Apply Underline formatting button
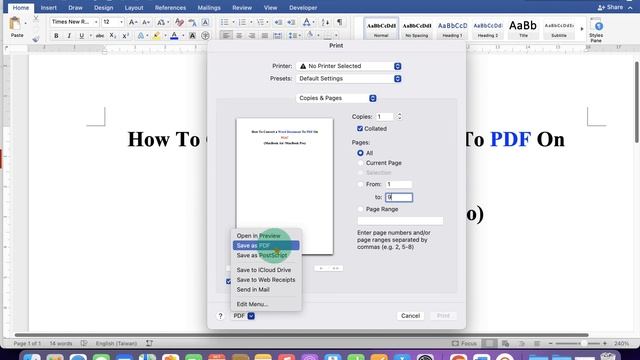This screenshot has width=640, height=360. pyautogui.click(x=82, y=36)
